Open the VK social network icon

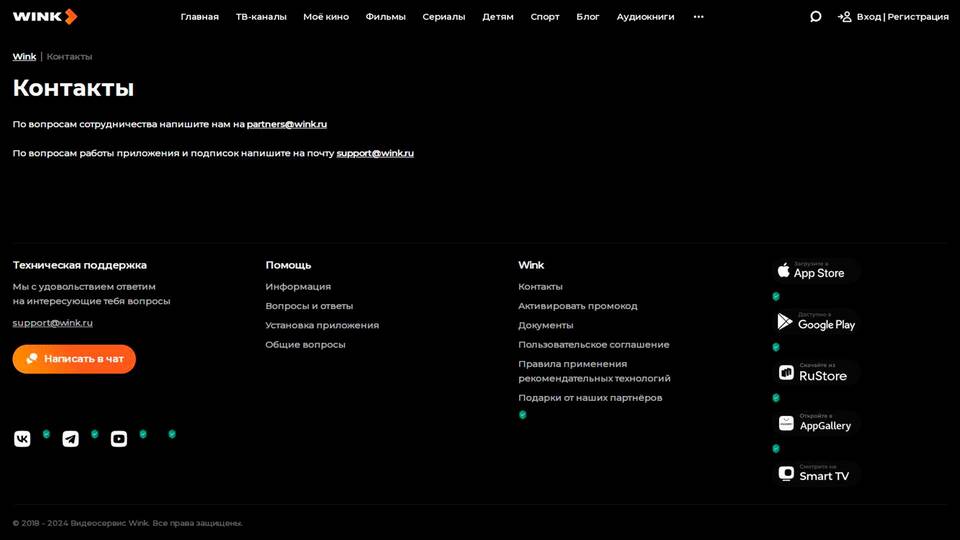(22, 439)
